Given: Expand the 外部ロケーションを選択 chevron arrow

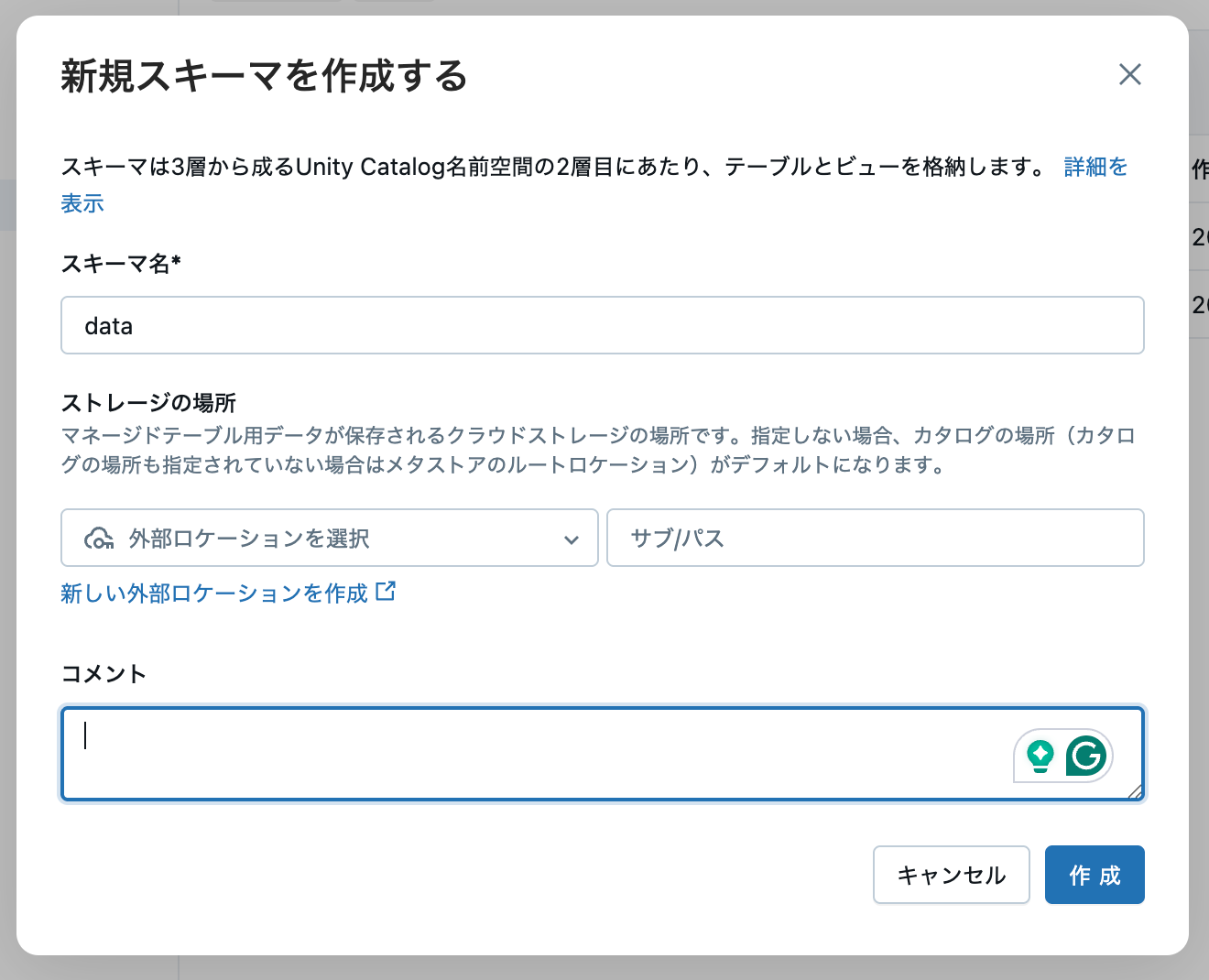Looking at the screenshot, I should coord(572,539).
